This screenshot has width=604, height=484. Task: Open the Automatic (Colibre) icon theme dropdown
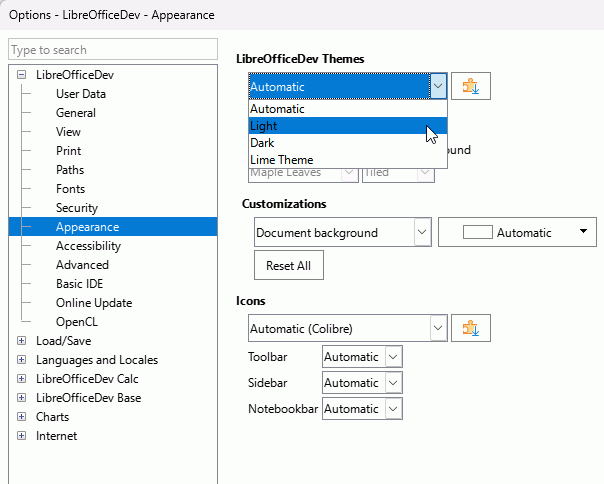click(348, 328)
